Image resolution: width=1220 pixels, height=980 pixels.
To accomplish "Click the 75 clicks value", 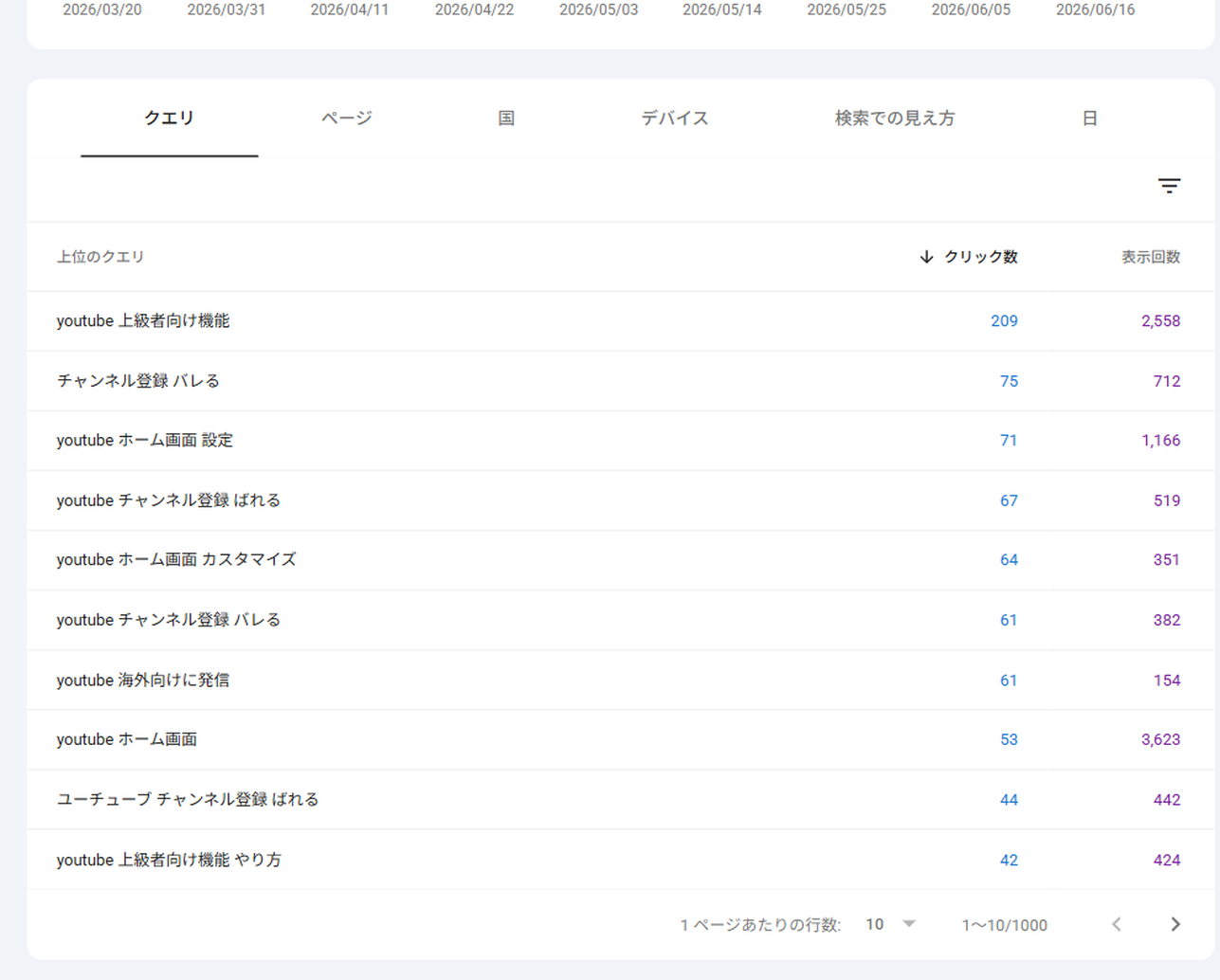I will coord(1009,381).
